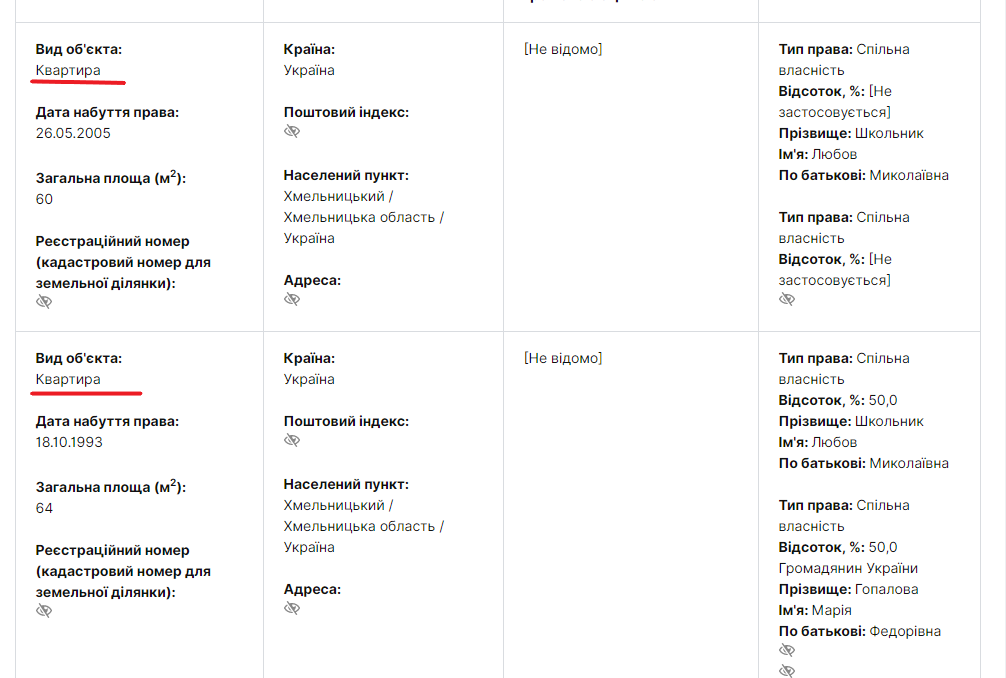Click [Не відомо] in the 60 m² apartment row
1006x678 pixels.
click(563, 49)
